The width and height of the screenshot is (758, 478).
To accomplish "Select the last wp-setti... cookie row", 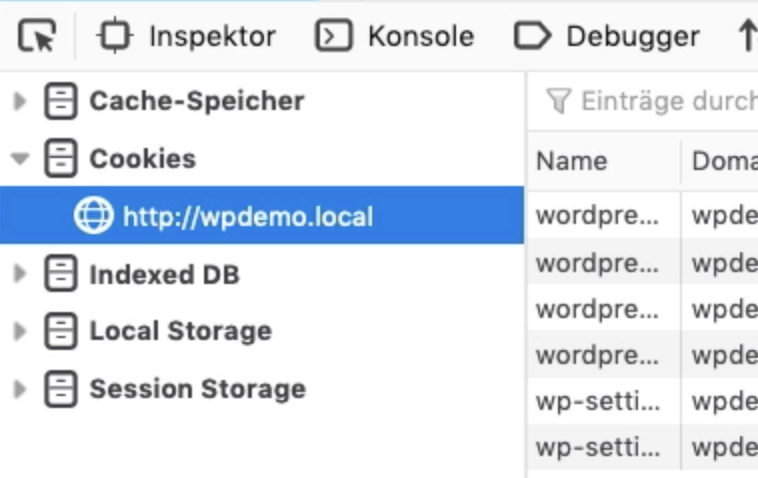I will 643,448.
